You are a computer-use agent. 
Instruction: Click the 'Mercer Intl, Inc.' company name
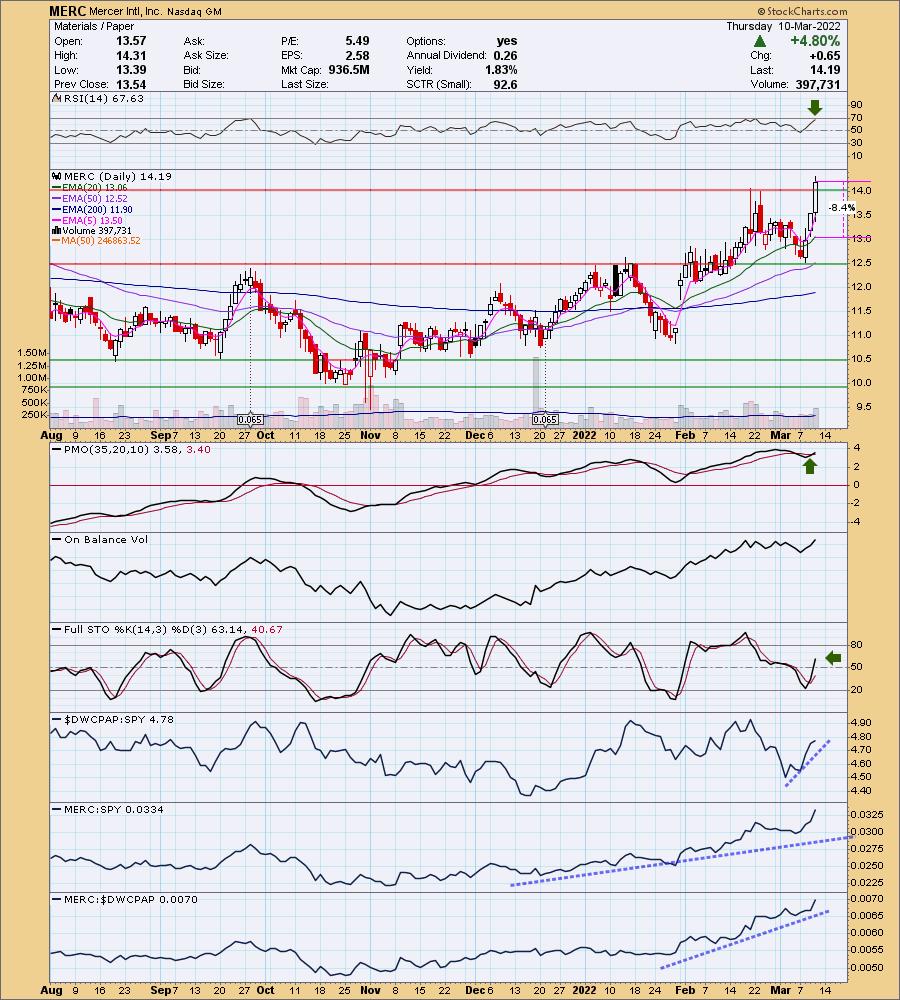[x=125, y=11]
